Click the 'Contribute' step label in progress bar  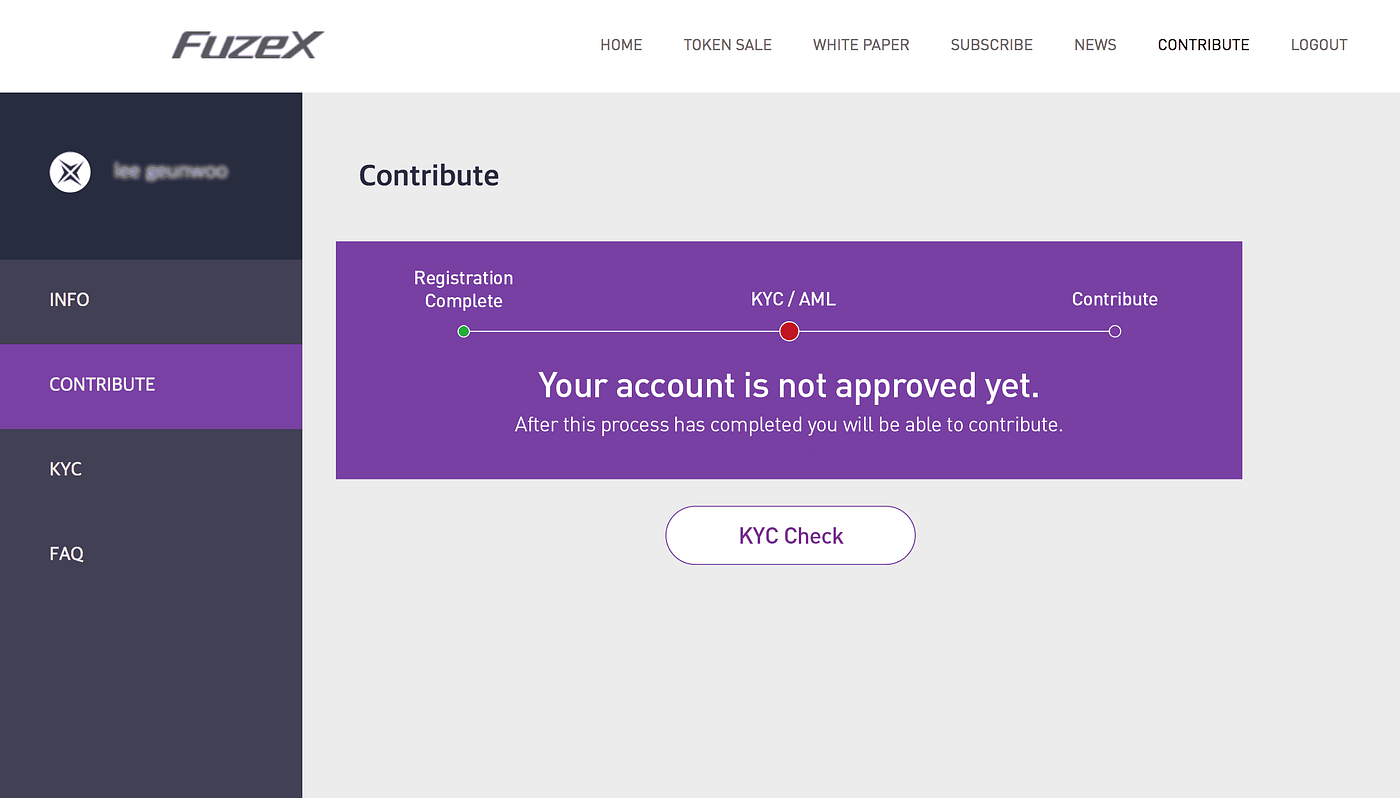(1115, 299)
